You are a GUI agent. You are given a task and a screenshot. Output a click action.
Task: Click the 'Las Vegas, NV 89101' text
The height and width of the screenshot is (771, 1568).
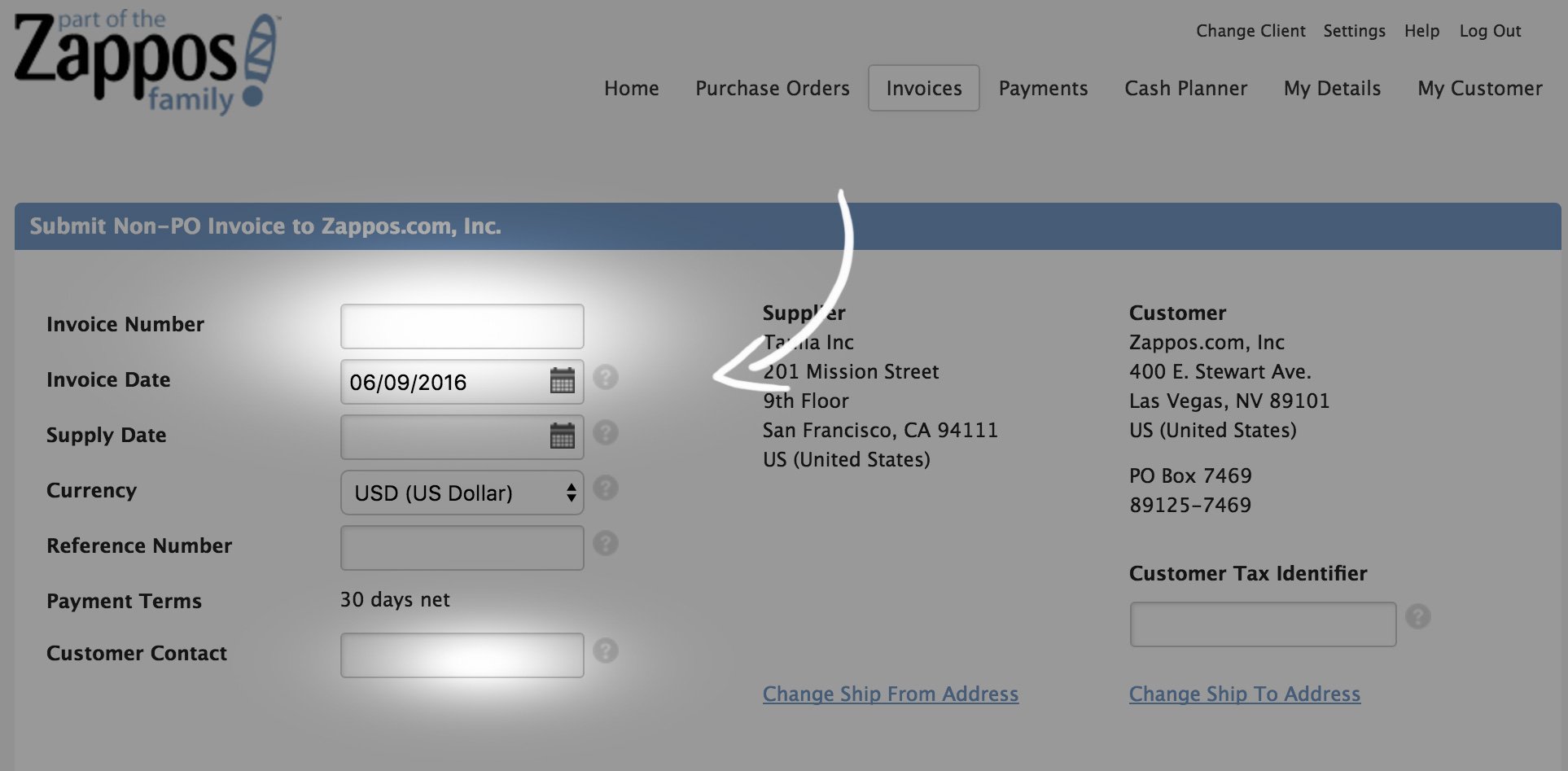point(1229,401)
